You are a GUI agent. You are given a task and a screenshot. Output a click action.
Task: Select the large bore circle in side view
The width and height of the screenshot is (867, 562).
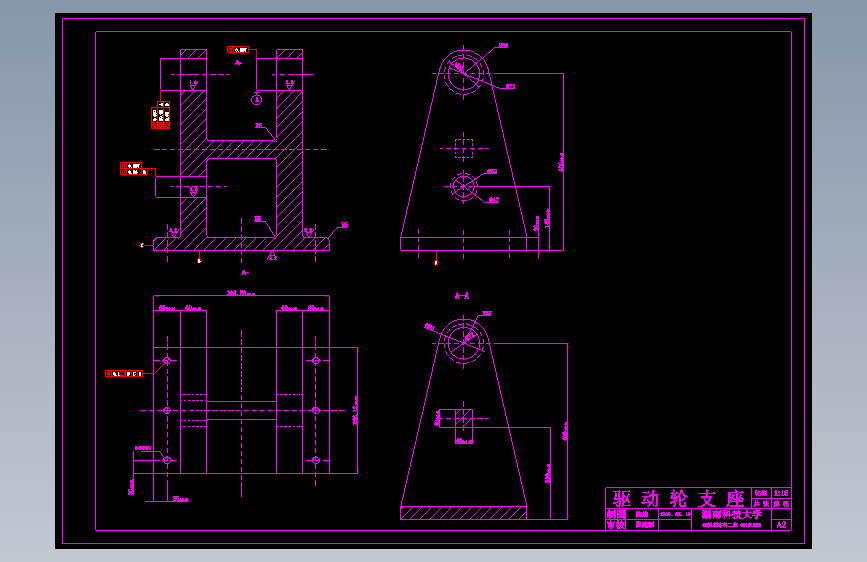463,73
